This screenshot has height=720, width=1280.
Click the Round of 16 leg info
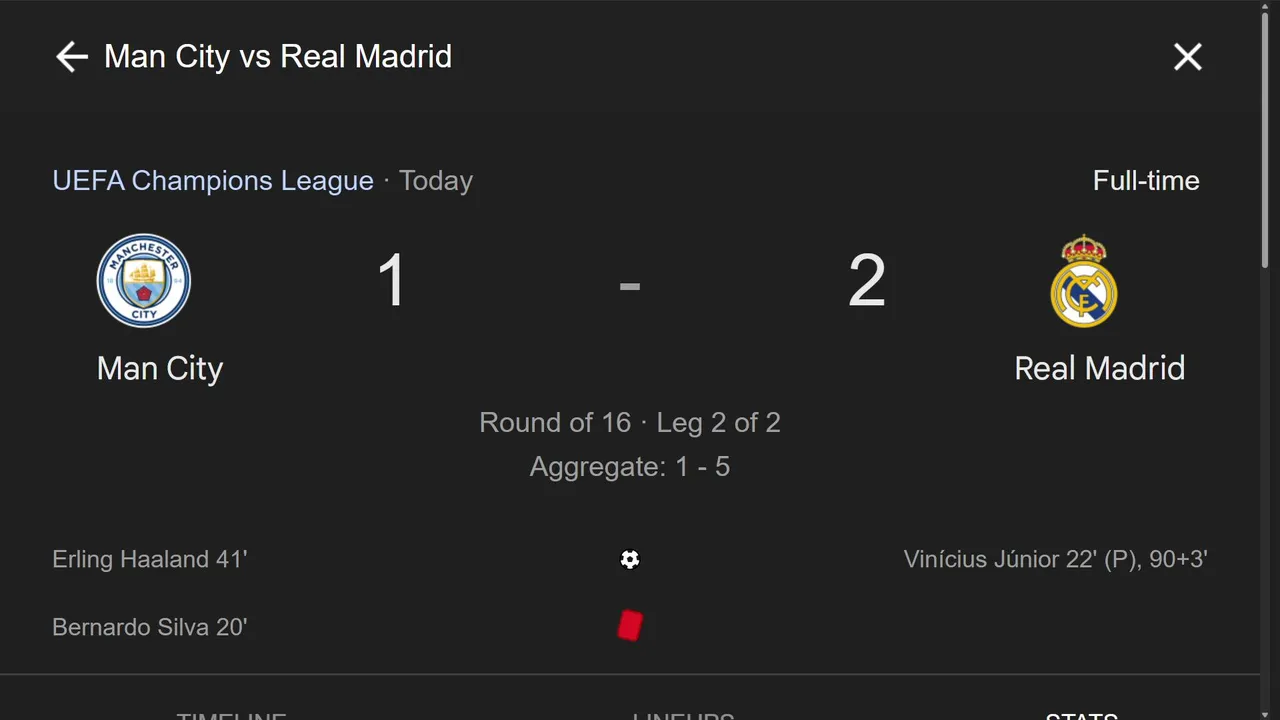point(630,423)
